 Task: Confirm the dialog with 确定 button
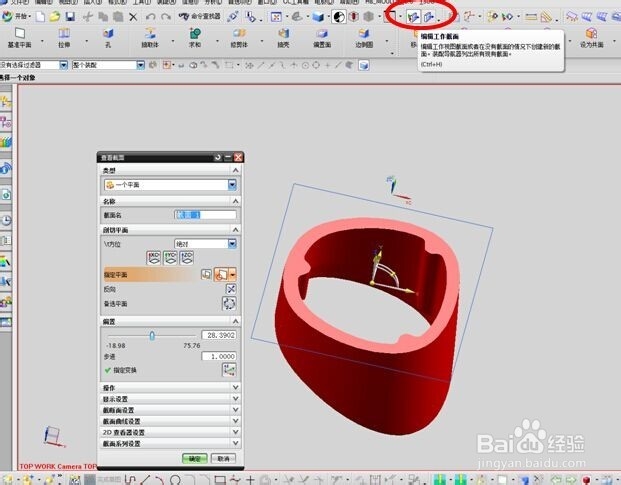[x=194, y=458]
